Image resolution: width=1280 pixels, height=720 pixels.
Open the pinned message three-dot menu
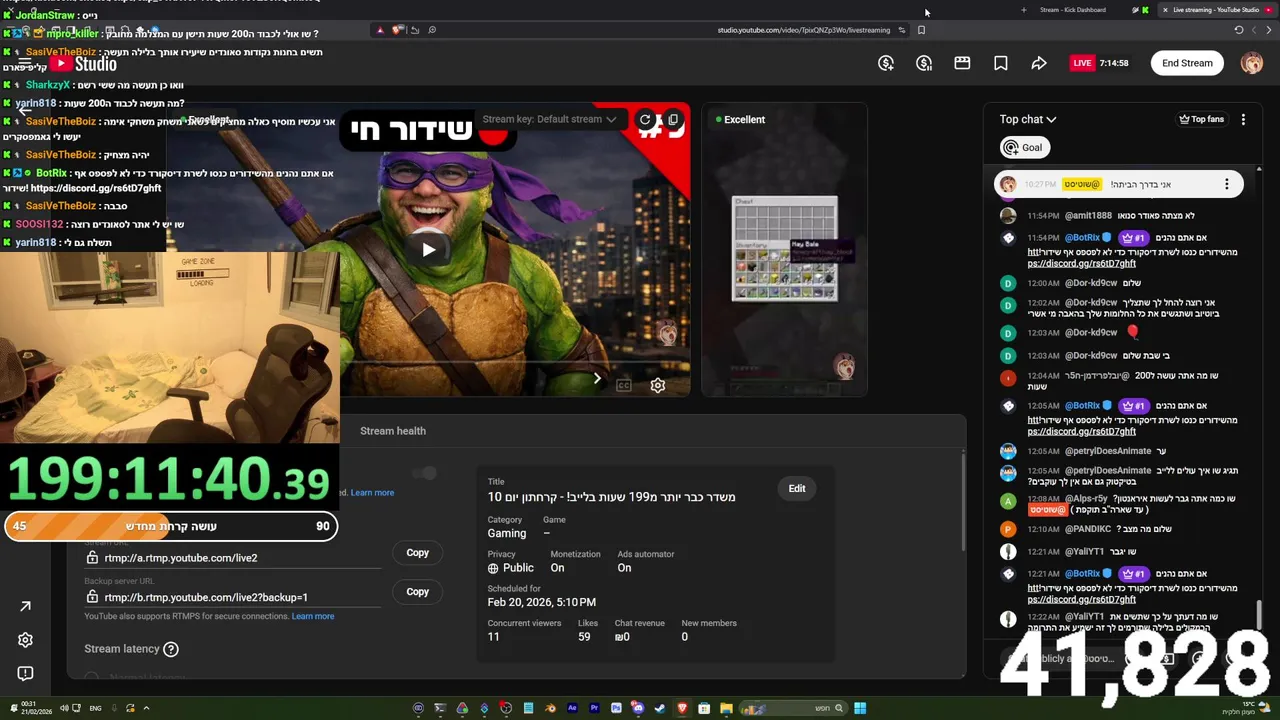(x=1227, y=184)
